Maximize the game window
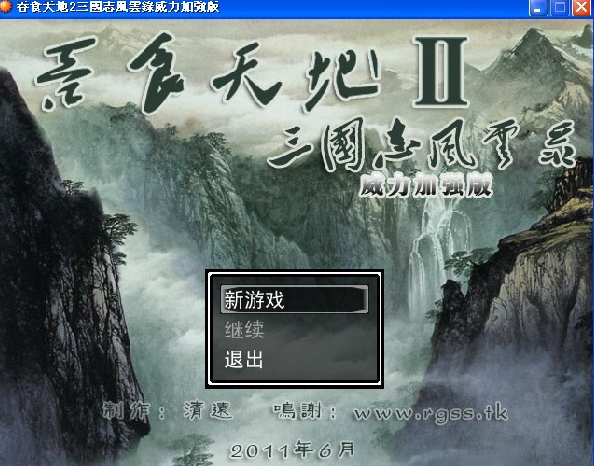 click(559, 8)
